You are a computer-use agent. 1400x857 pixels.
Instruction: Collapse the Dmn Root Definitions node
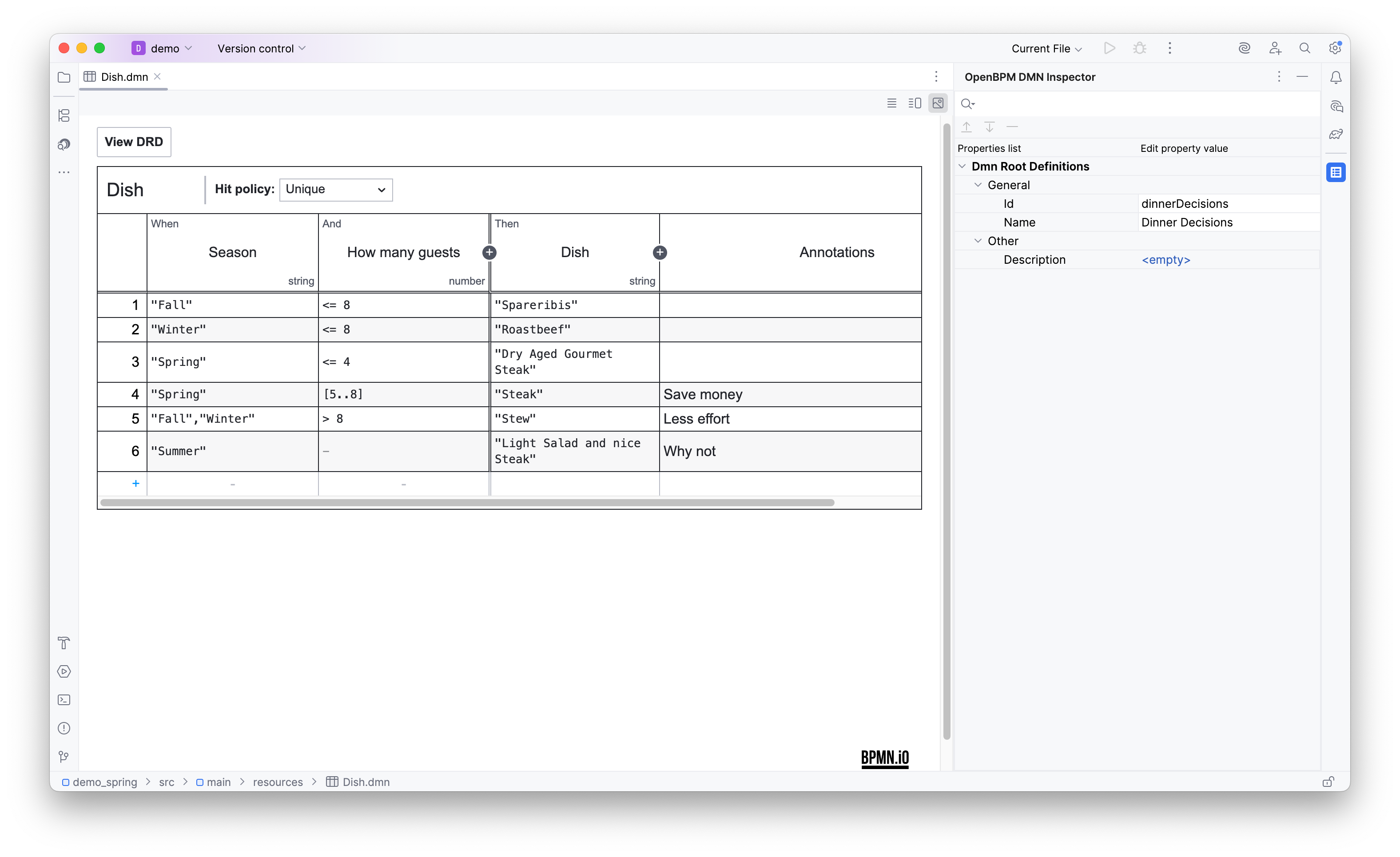pos(962,167)
